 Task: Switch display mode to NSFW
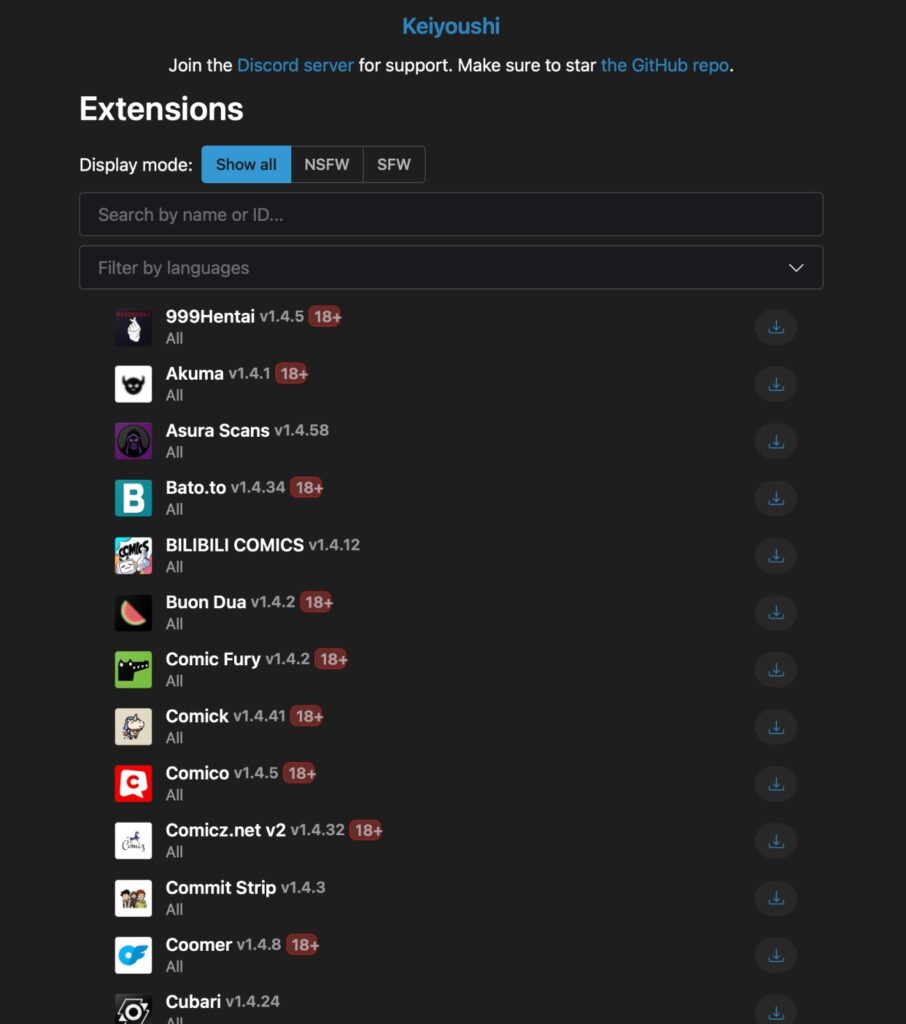pos(327,165)
